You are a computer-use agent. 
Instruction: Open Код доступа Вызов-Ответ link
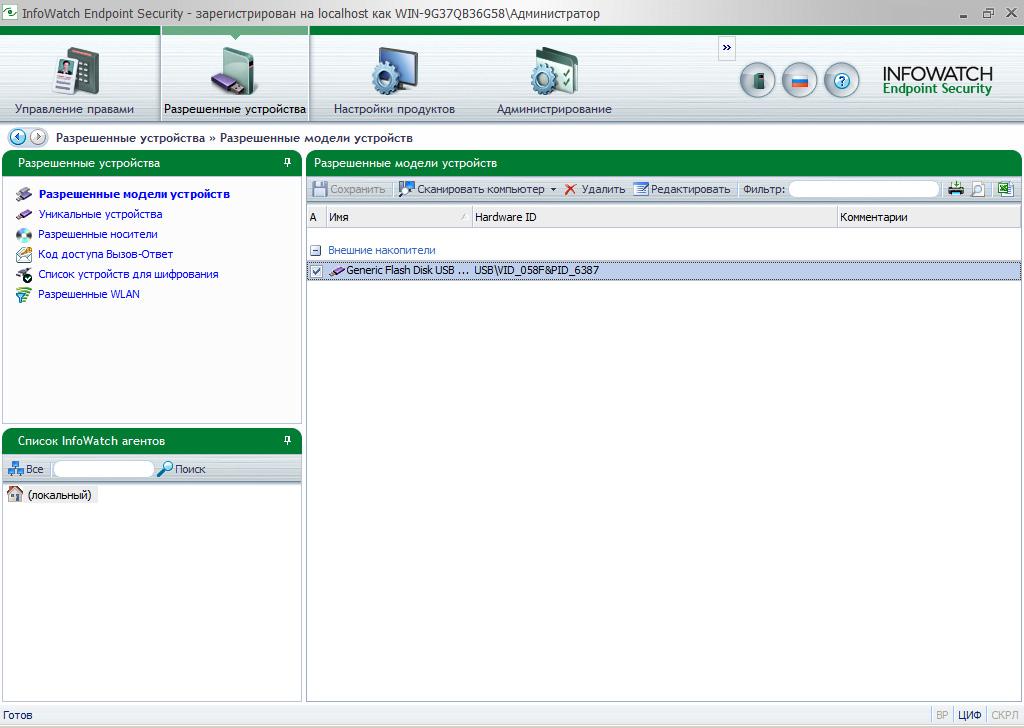pyautogui.click(x=105, y=254)
